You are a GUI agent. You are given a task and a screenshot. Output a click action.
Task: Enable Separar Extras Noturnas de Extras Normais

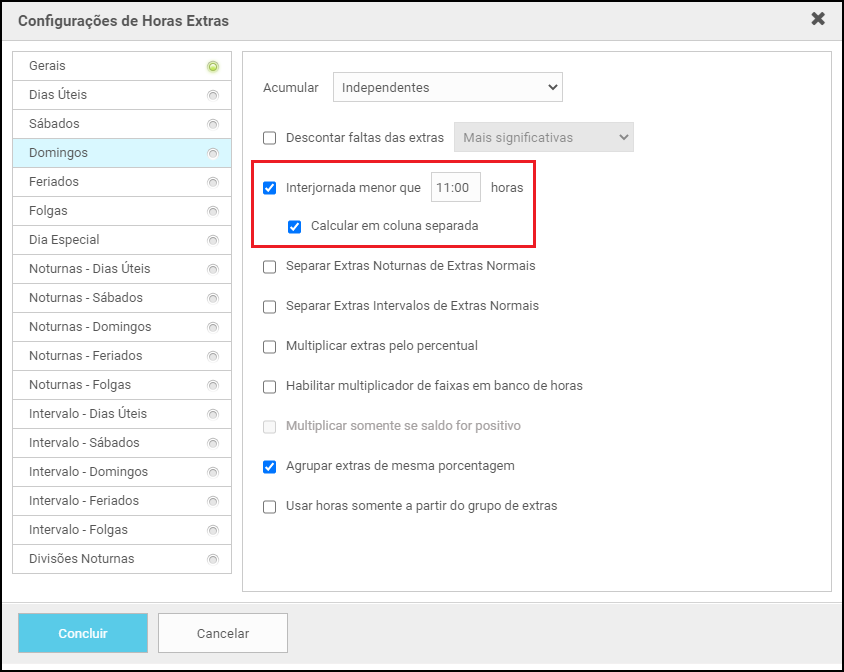[x=269, y=267]
